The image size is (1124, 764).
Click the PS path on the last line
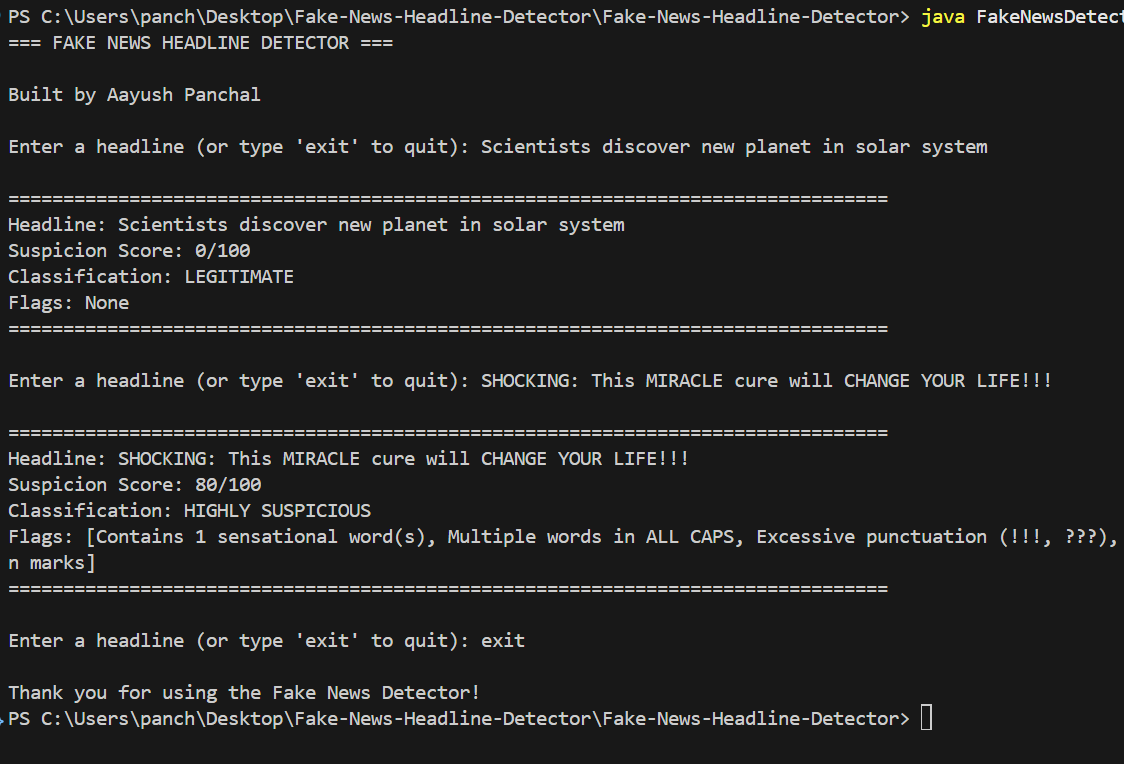[459, 718]
